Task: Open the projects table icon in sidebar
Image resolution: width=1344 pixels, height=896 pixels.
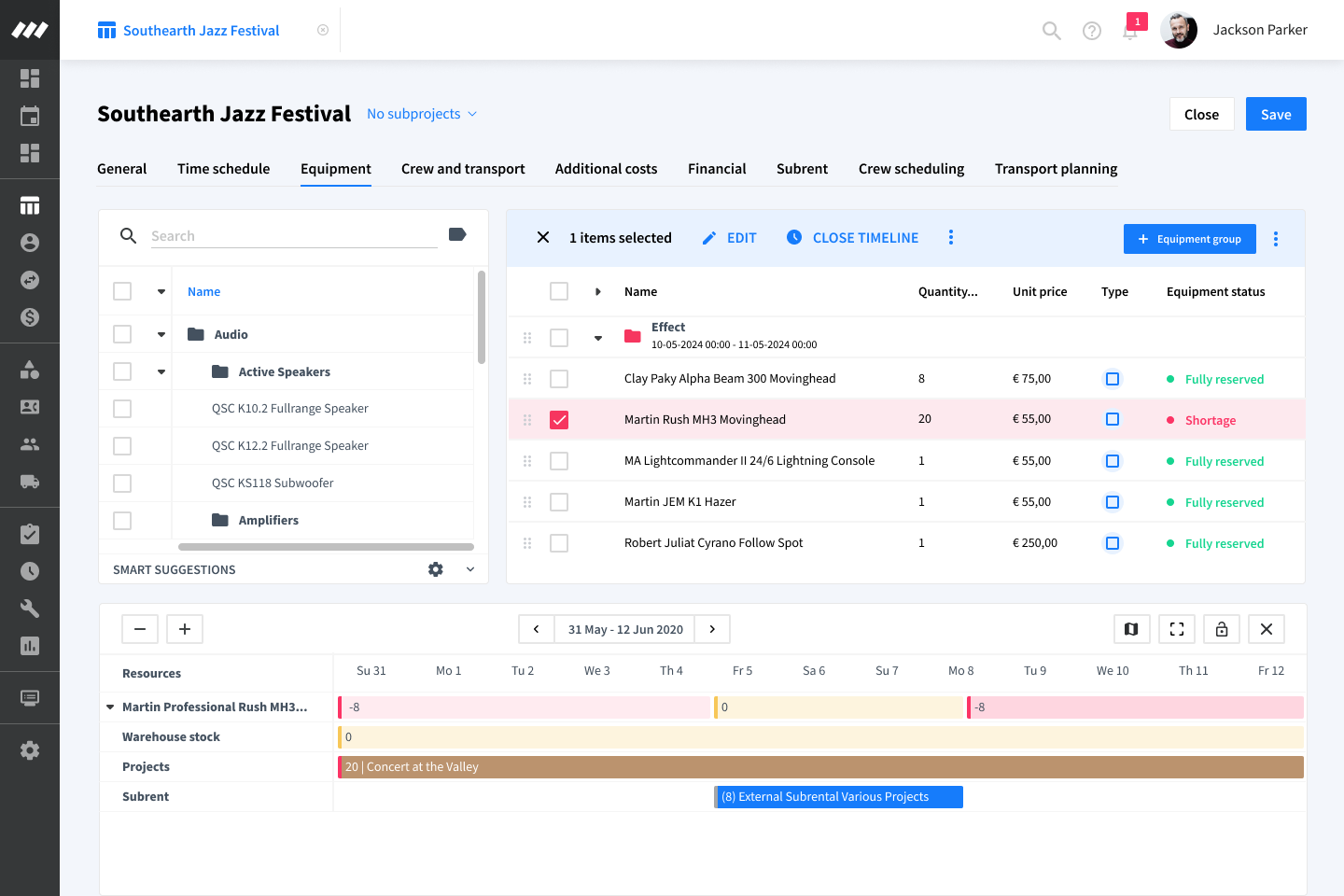Action: click(x=30, y=205)
